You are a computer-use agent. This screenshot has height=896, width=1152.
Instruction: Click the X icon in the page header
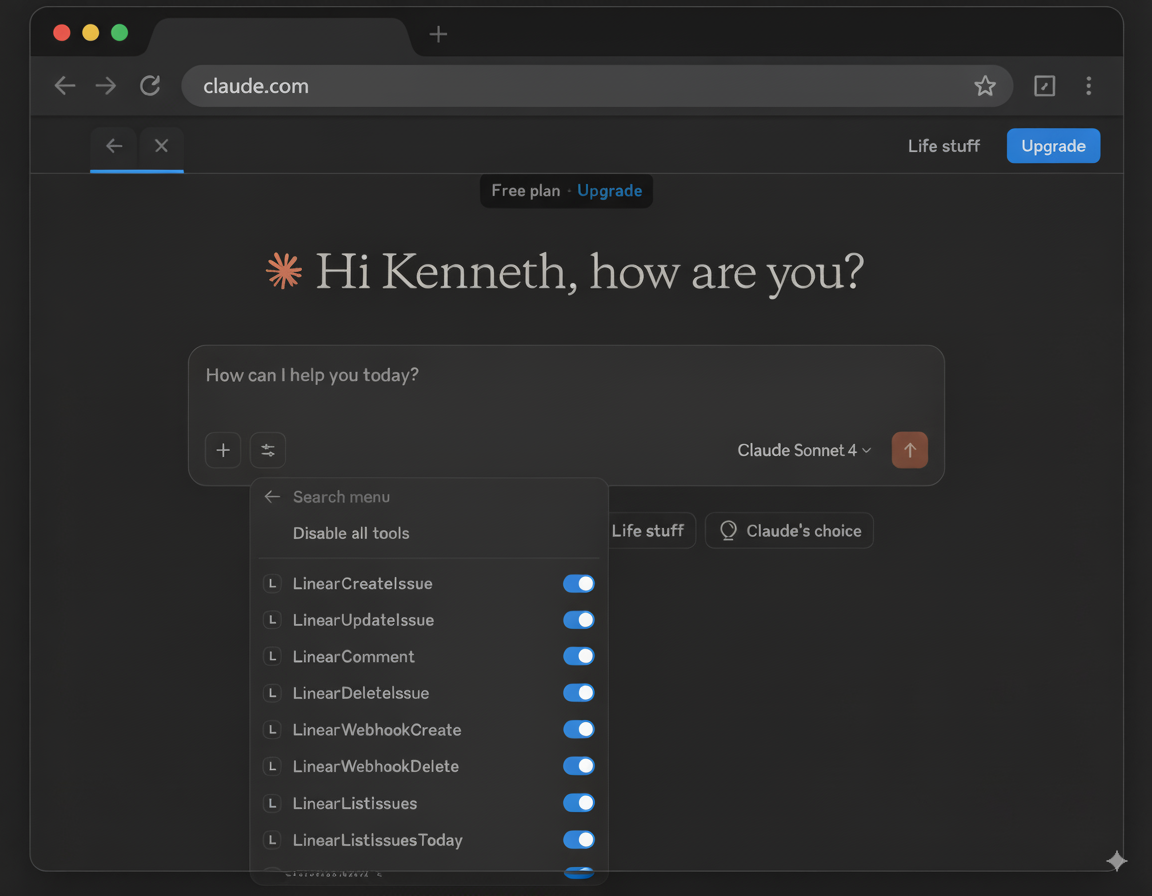pyautogui.click(x=161, y=145)
